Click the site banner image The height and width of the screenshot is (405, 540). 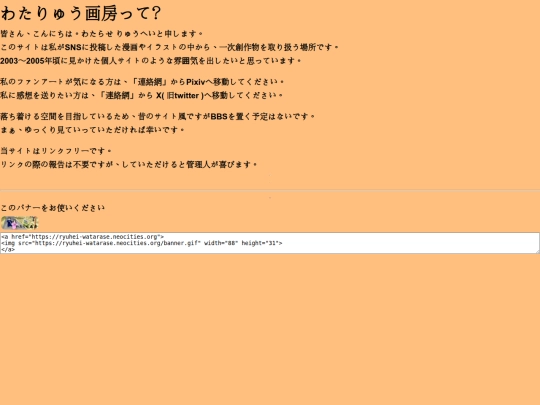tap(19, 223)
